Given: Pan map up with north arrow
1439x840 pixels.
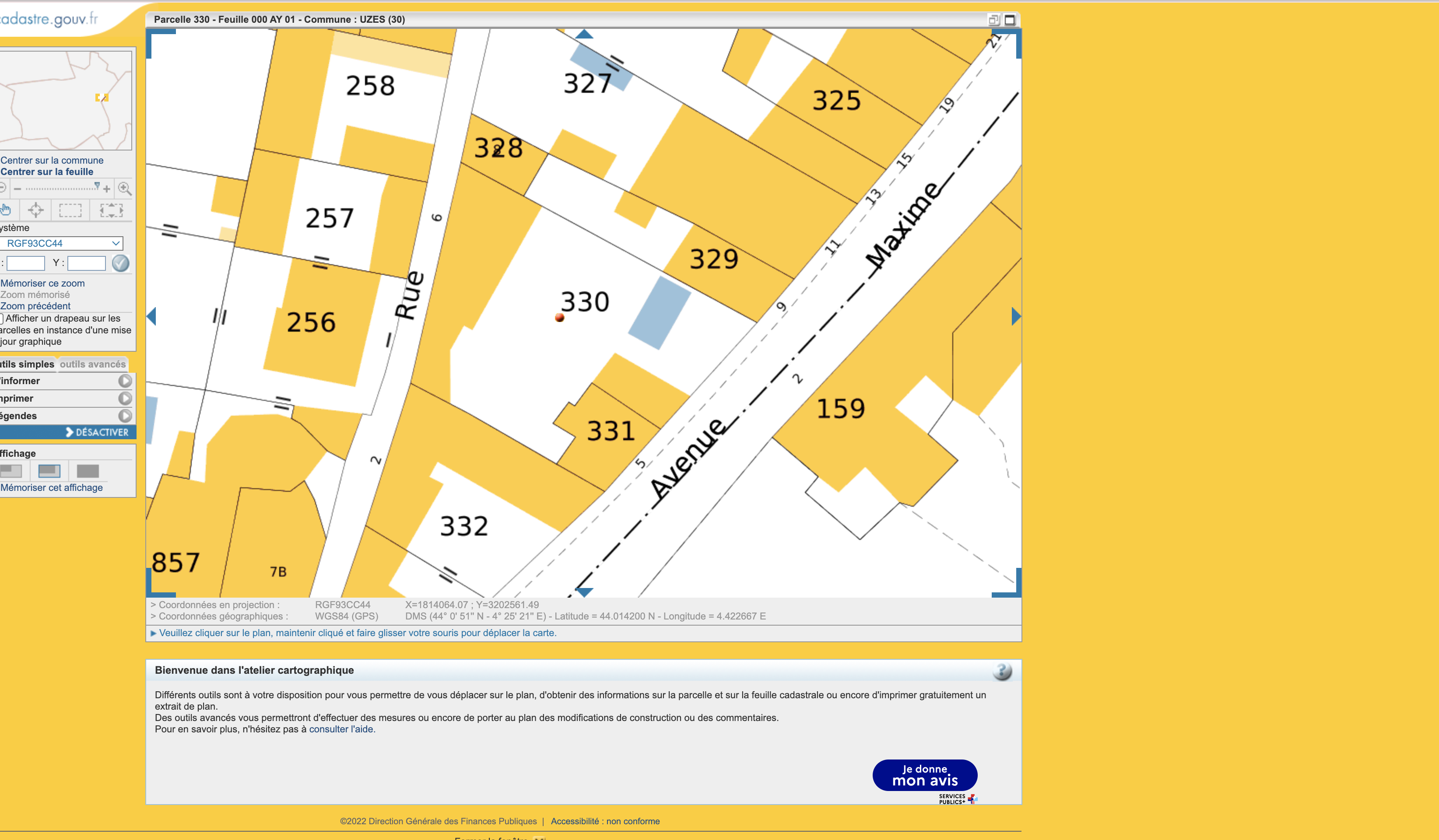Looking at the screenshot, I should point(583,34).
